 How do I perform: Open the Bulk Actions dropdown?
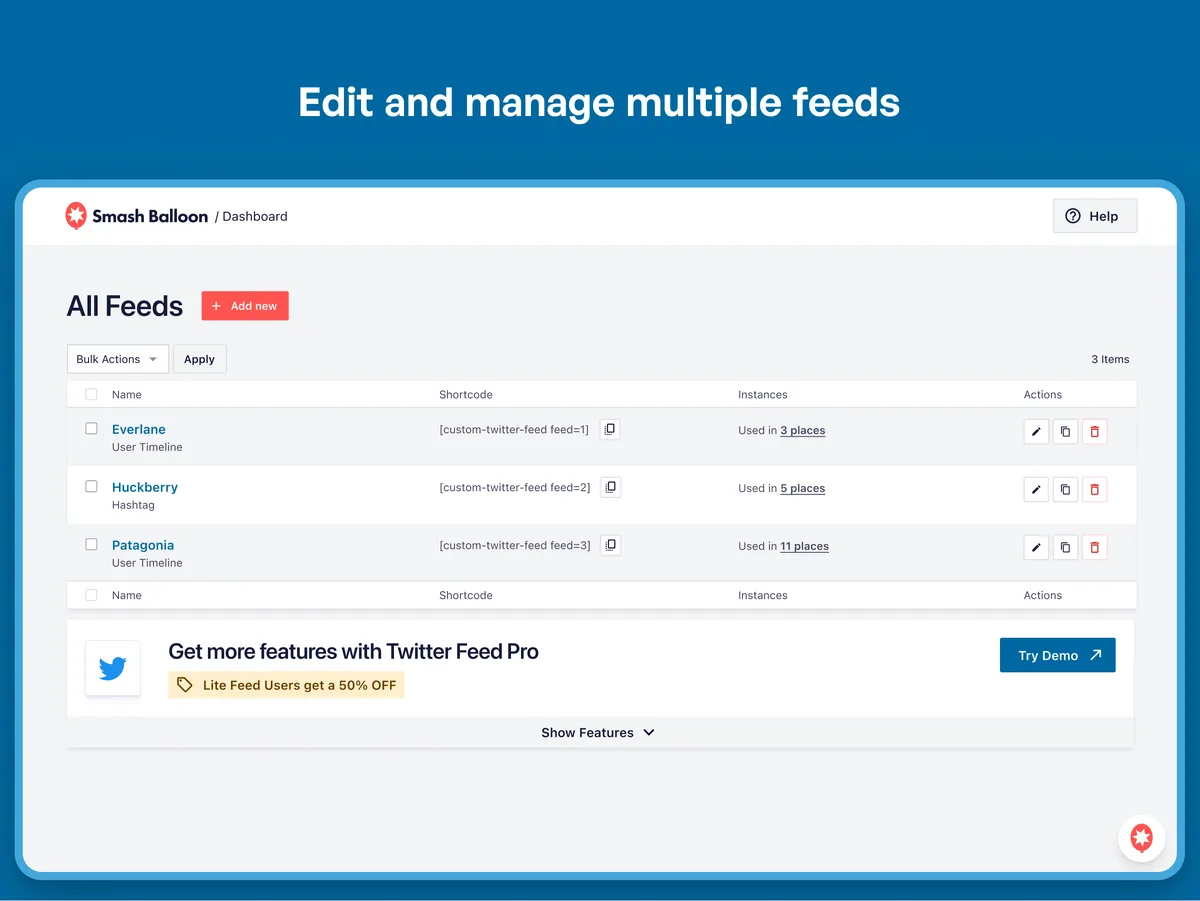(x=118, y=359)
